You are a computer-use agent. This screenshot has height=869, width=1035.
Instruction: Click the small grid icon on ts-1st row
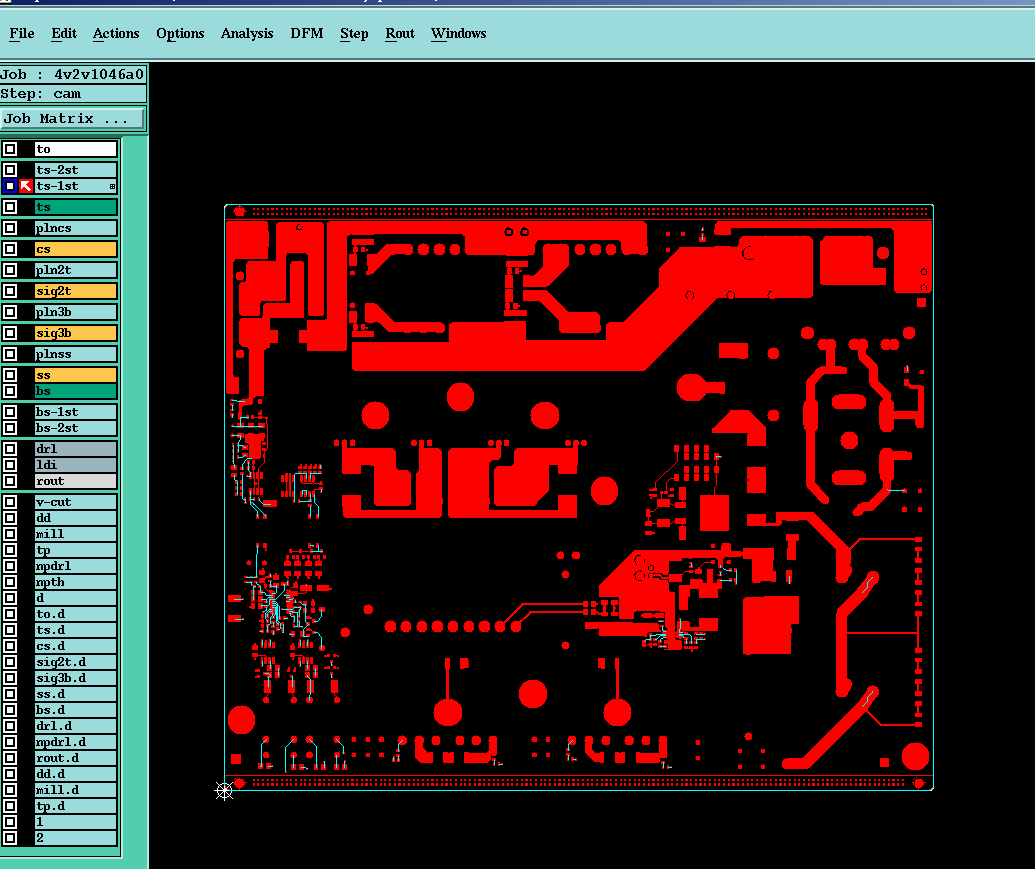[112, 187]
